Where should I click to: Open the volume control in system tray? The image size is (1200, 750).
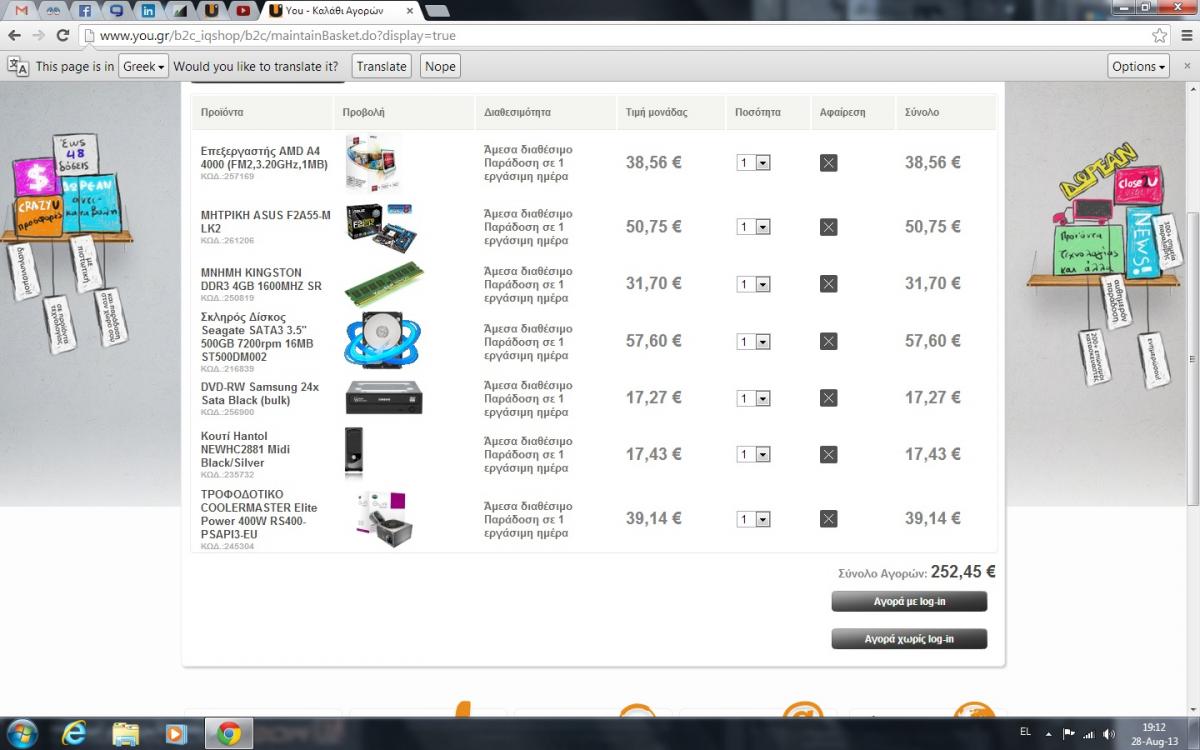[x=1109, y=734]
